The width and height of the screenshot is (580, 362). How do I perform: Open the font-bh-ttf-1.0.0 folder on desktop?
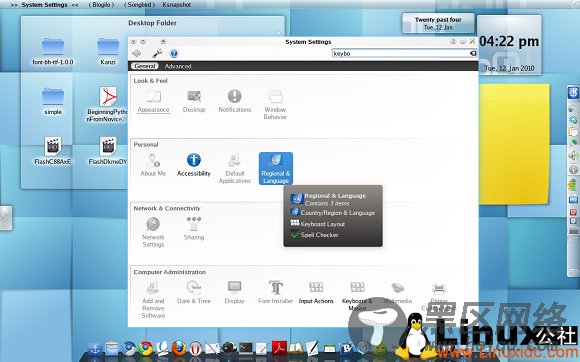53,51
